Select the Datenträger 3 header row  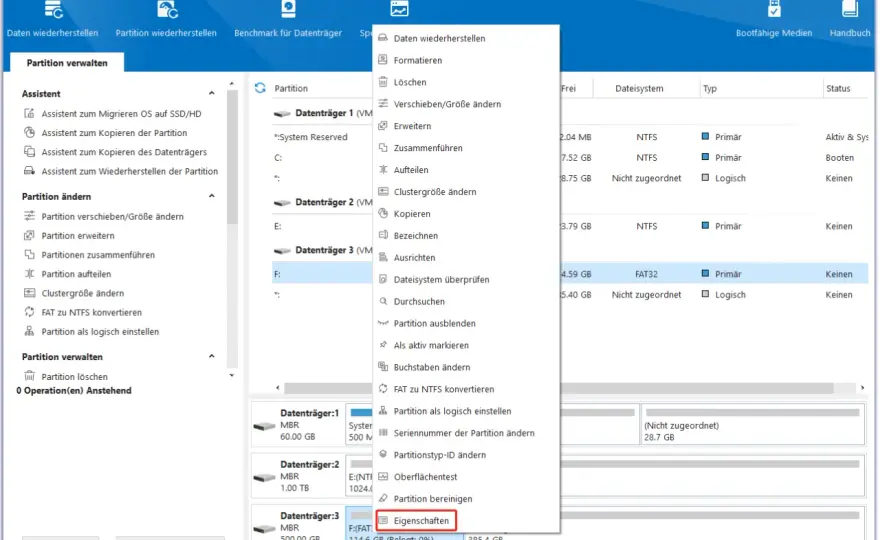[322, 250]
